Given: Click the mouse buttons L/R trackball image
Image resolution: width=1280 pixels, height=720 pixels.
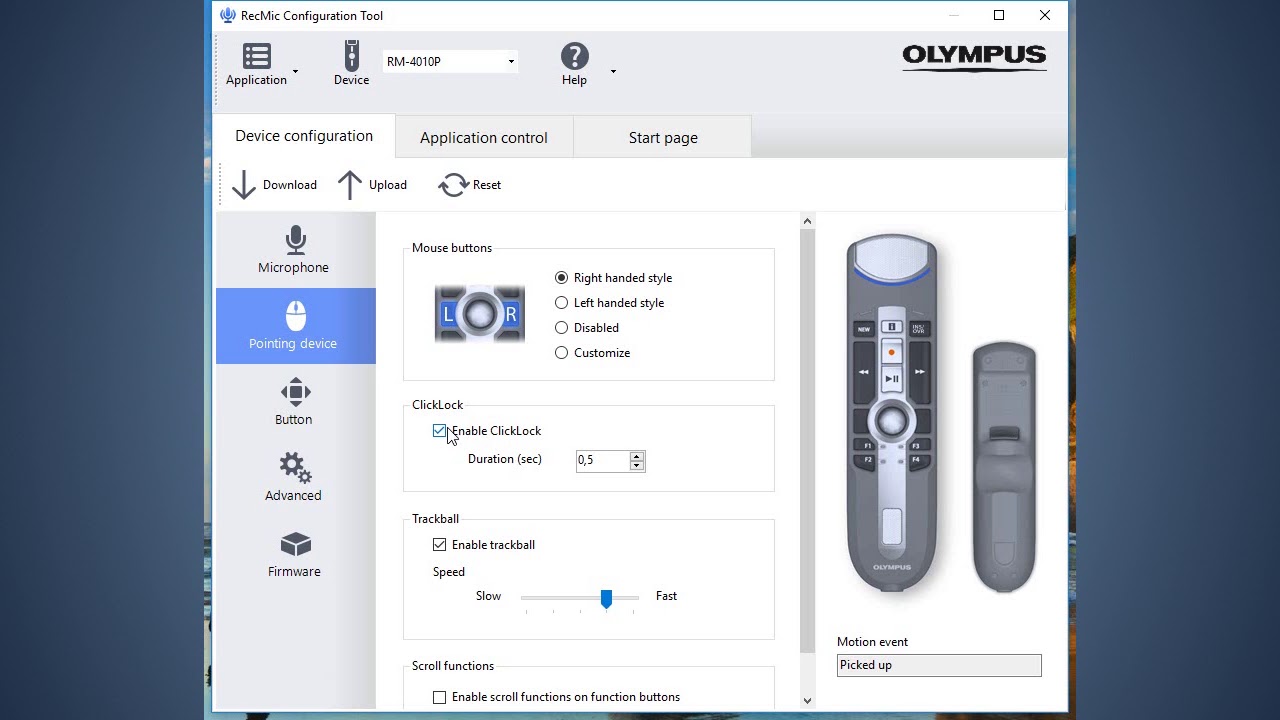Looking at the screenshot, I should [x=480, y=315].
